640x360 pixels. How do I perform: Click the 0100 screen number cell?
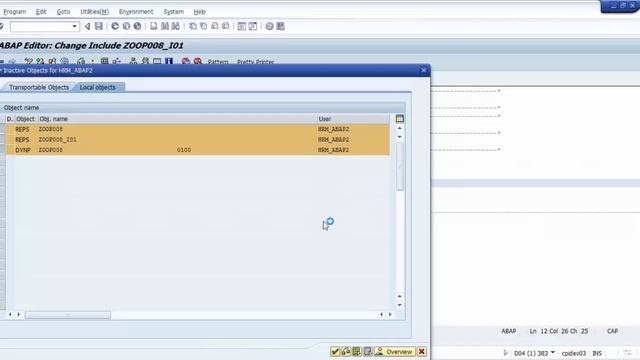(184, 150)
